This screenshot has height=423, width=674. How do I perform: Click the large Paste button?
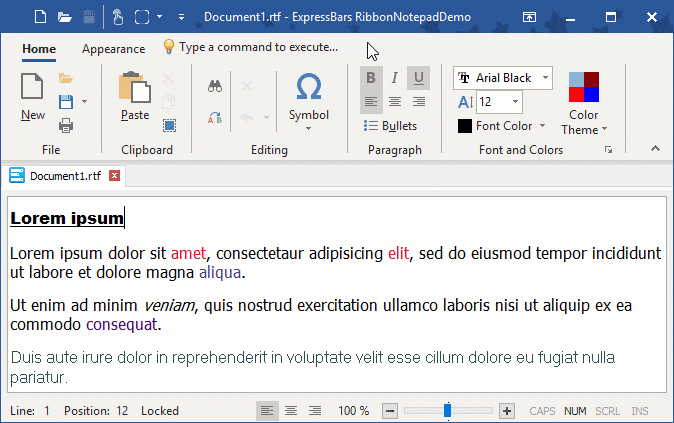(135, 97)
